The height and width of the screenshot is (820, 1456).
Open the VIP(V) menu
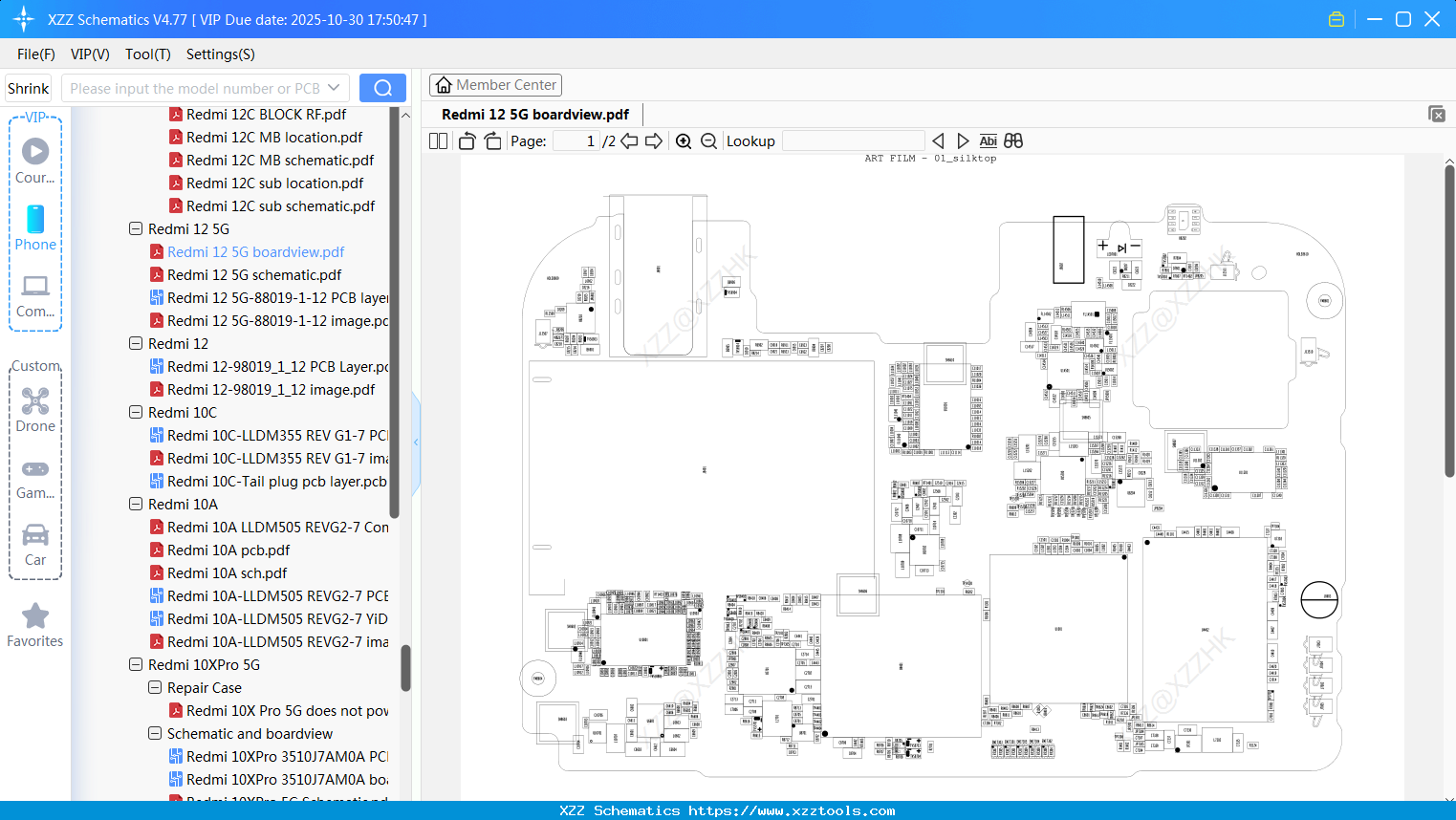click(89, 54)
